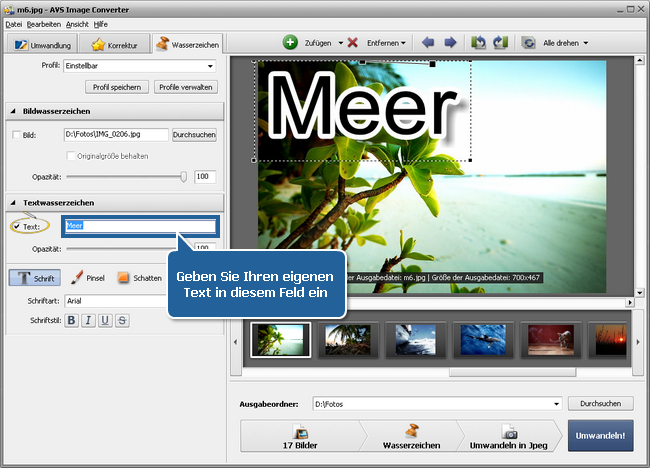650x468 pixels.
Task: Toggle underline font style U
Action: [105, 320]
